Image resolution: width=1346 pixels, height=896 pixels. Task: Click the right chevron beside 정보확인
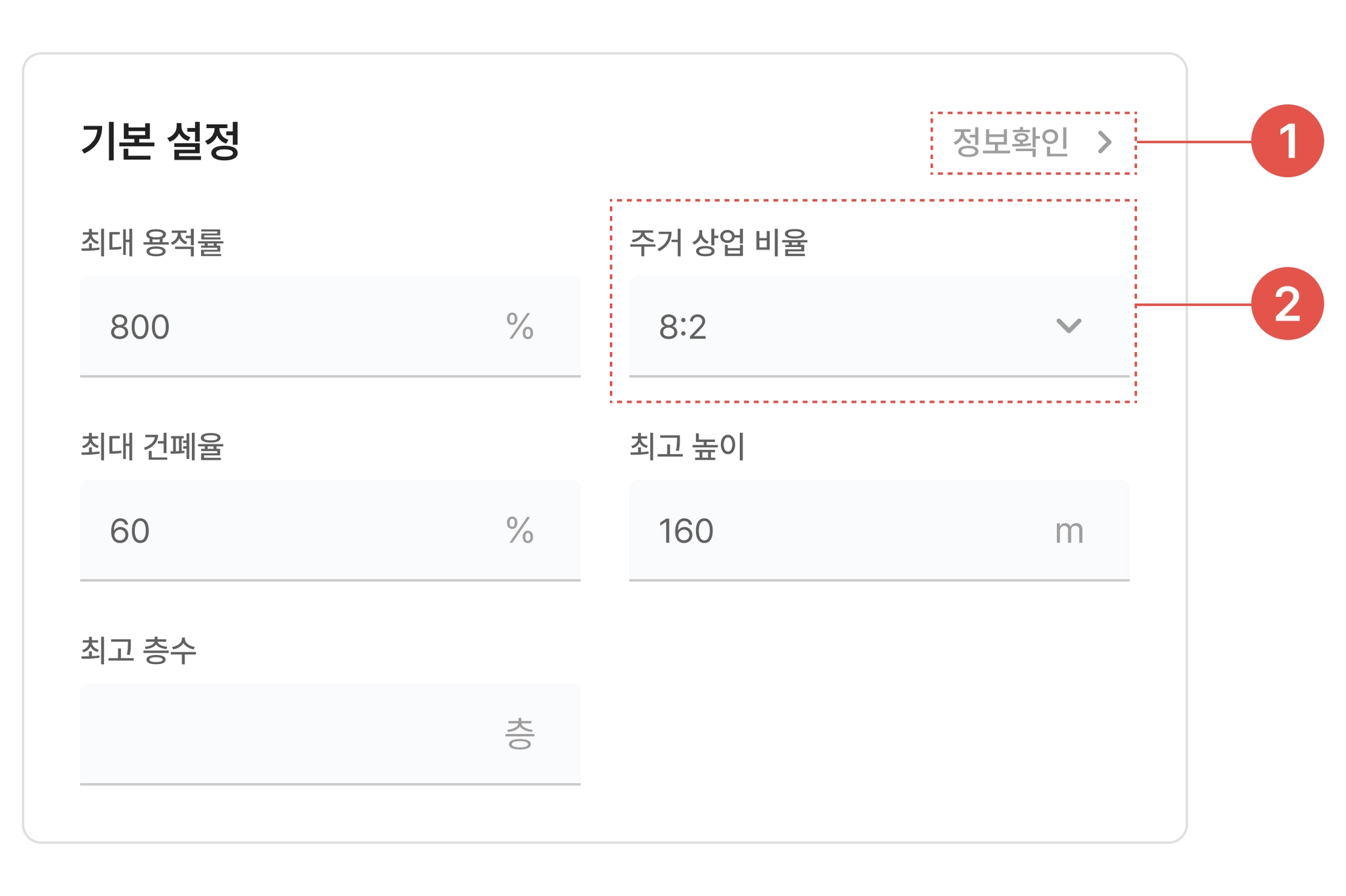coord(1105,142)
